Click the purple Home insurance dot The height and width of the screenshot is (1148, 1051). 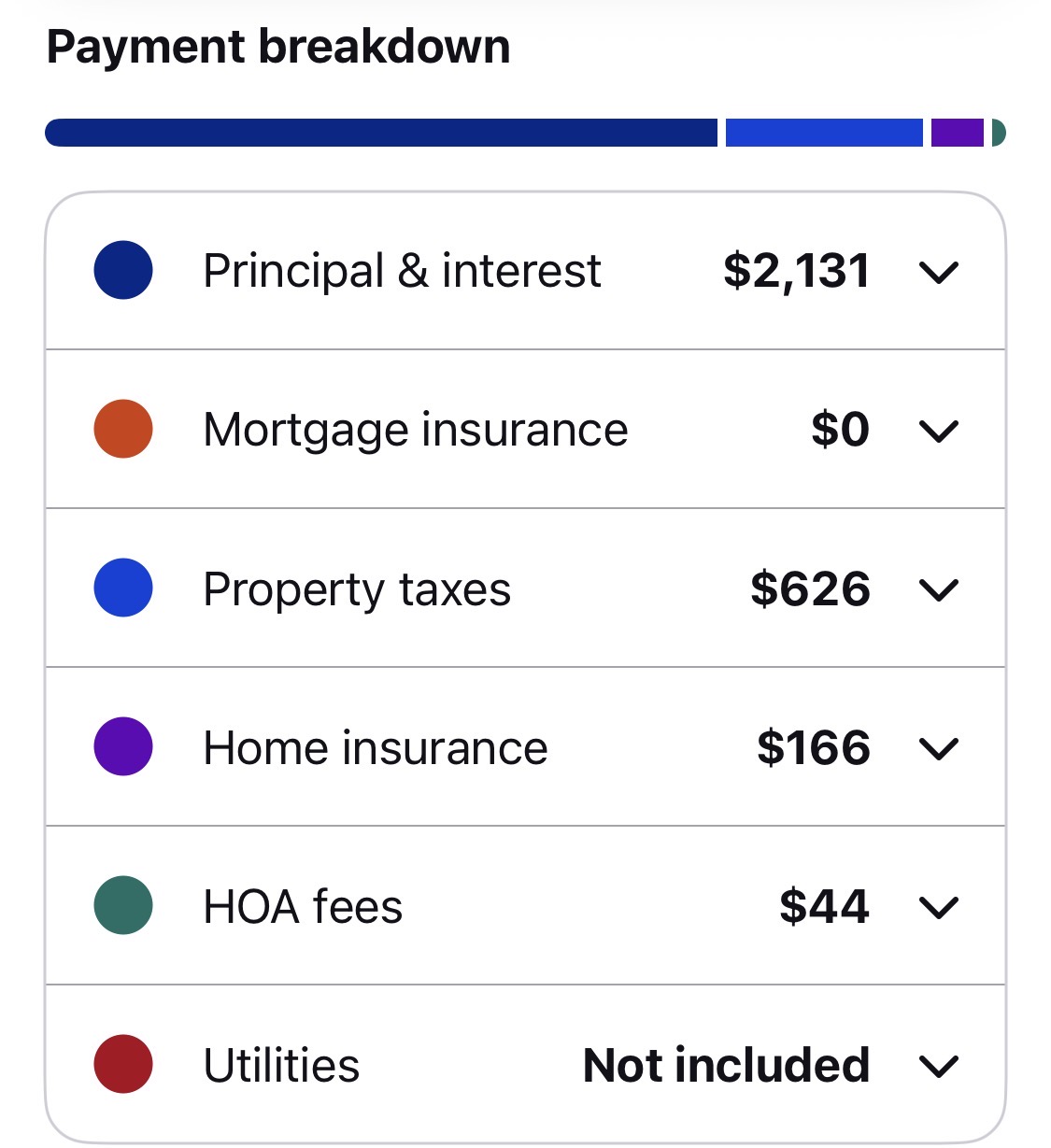123,747
